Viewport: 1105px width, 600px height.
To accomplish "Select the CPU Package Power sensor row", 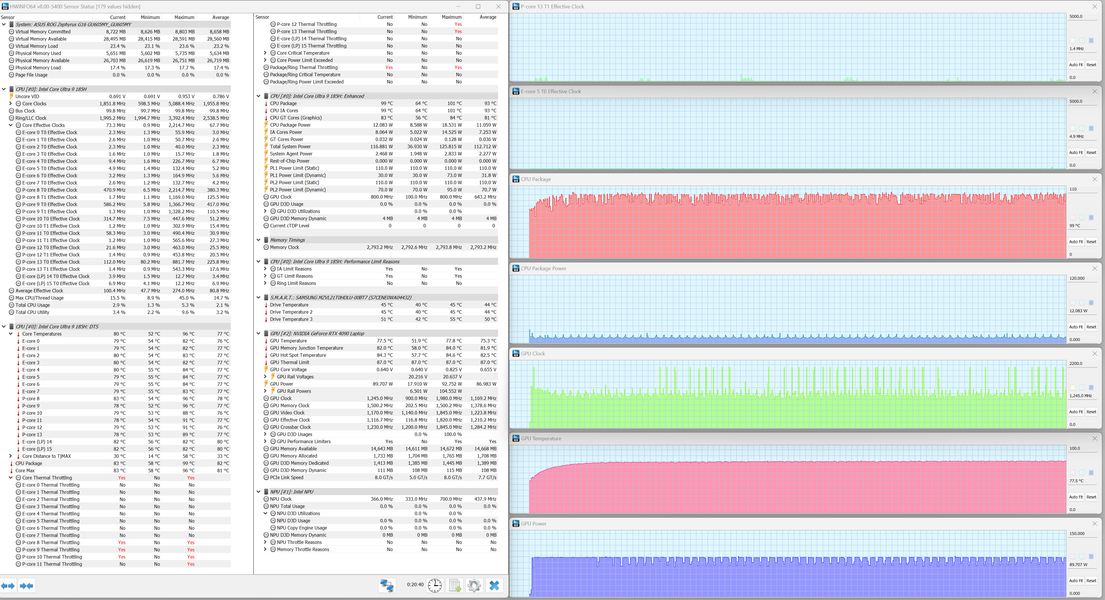I will [381, 125].
